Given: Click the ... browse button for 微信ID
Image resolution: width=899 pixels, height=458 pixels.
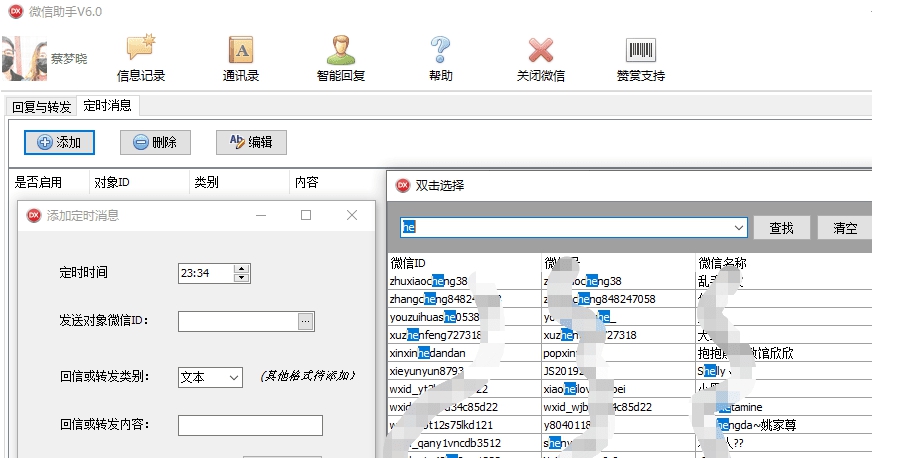Looking at the screenshot, I should pos(306,322).
